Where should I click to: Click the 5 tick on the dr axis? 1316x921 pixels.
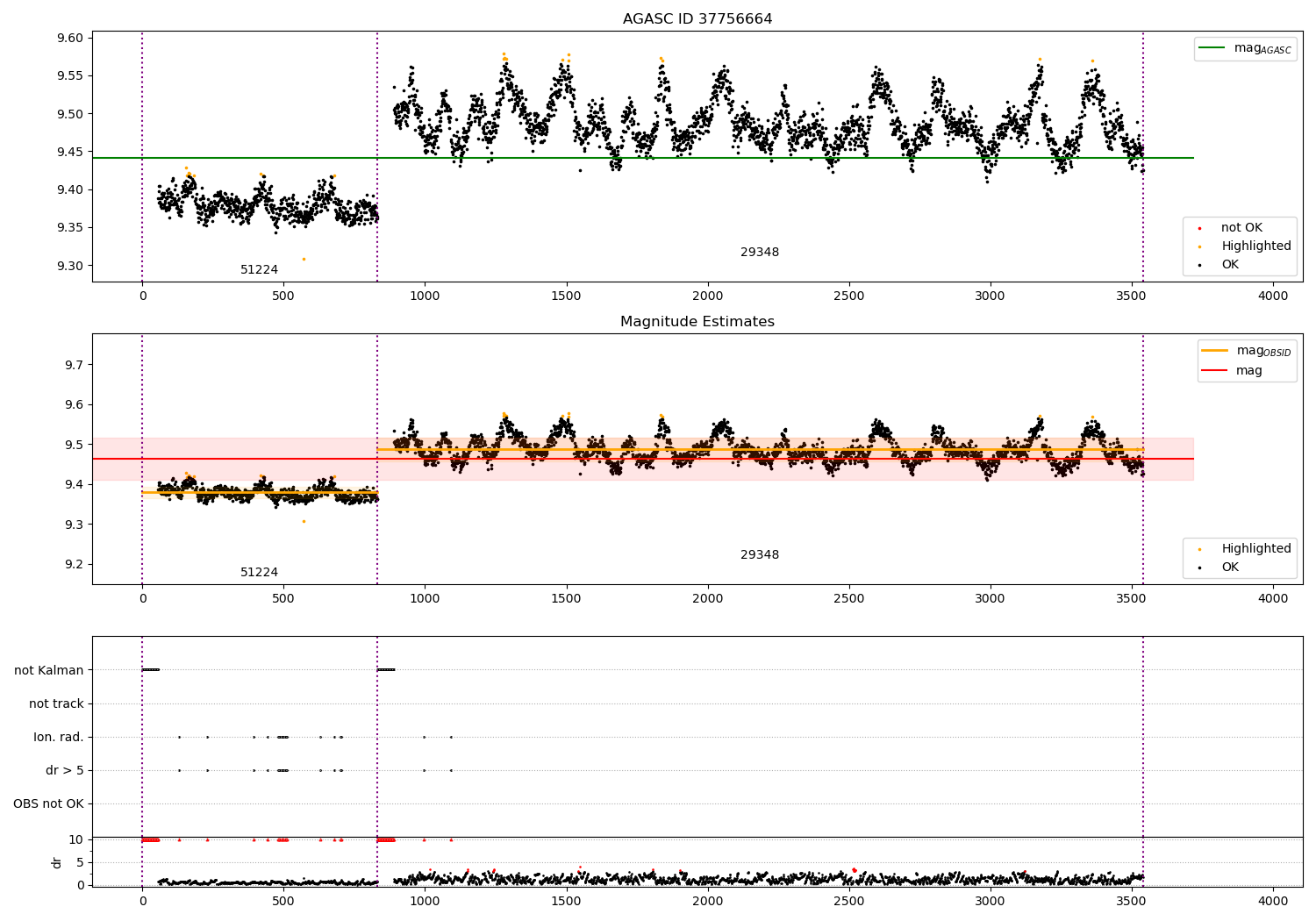pos(80,863)
